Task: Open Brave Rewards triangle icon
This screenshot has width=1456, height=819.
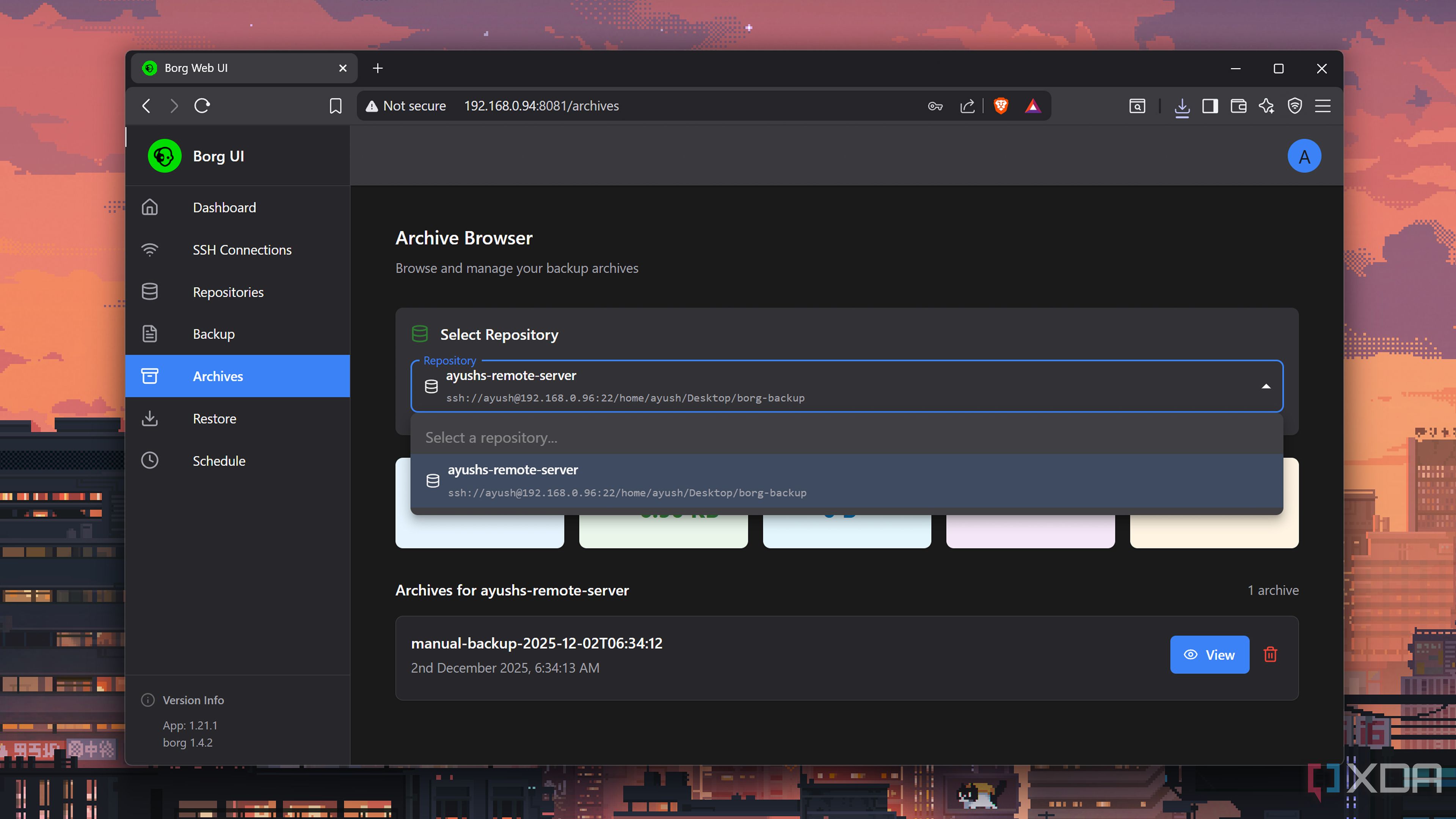Action: [1032, 106]
